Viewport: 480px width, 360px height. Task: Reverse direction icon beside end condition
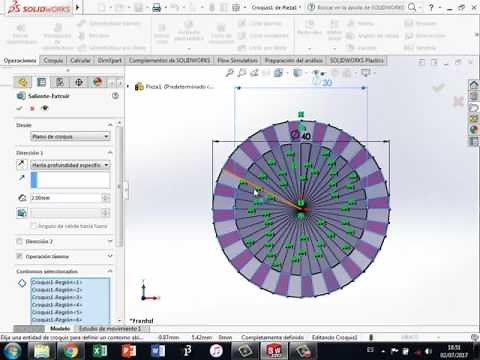(22, 164)
